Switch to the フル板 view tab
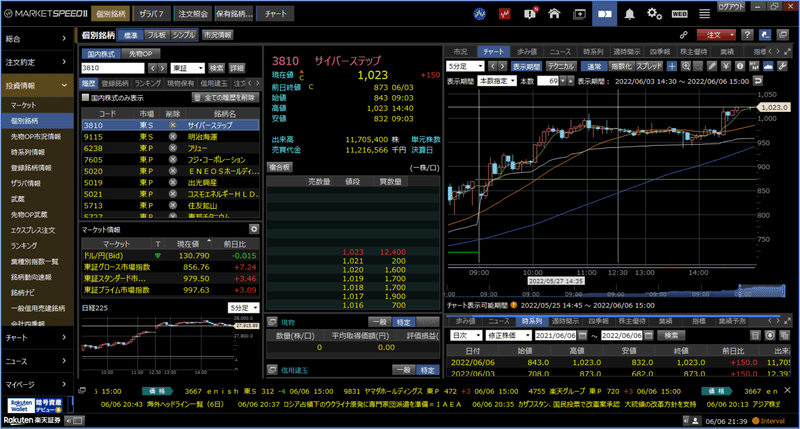The height and width of the screenshot is (429, 800). click(157, 35)
